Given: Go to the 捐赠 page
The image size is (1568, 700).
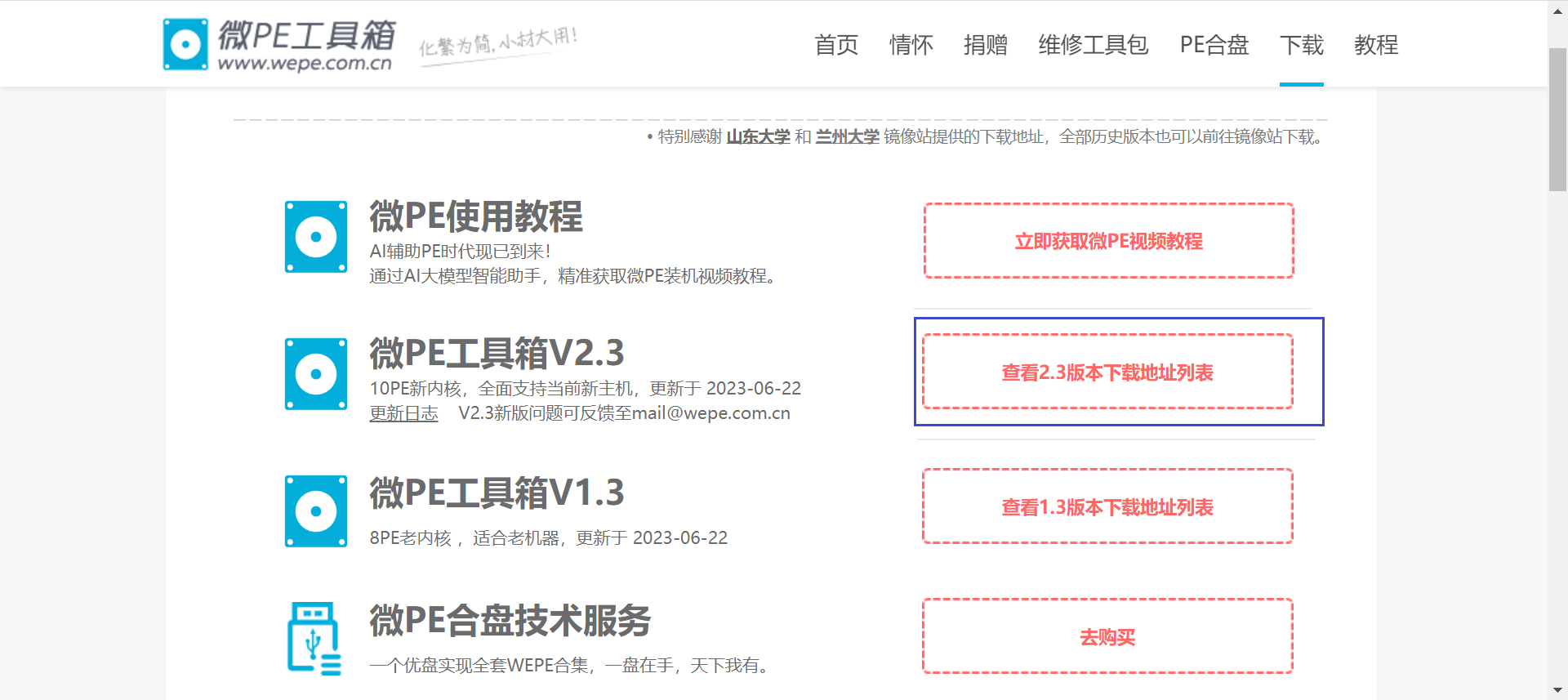Looking at the screenshot, I should point(986,45).
